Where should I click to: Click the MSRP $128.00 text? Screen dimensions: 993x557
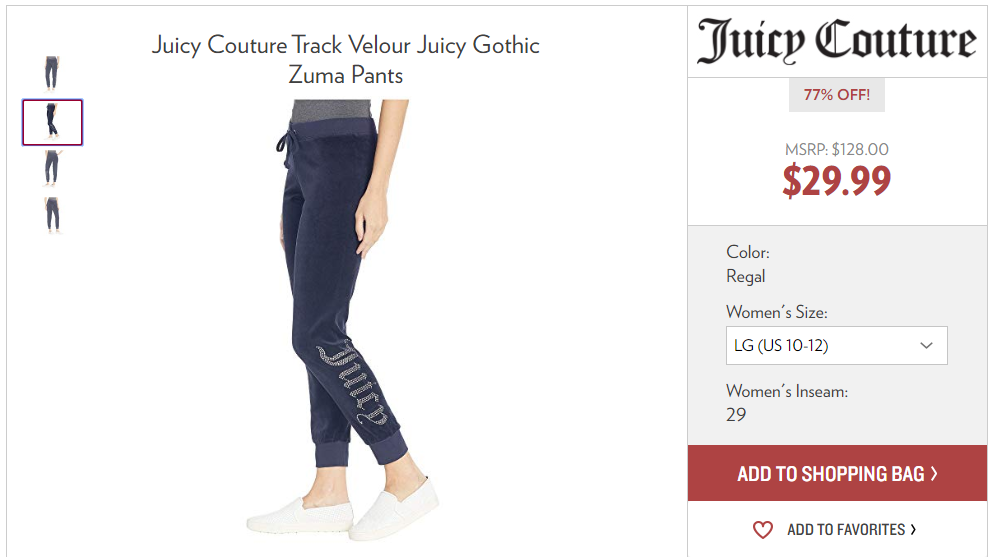pos(837,149)
